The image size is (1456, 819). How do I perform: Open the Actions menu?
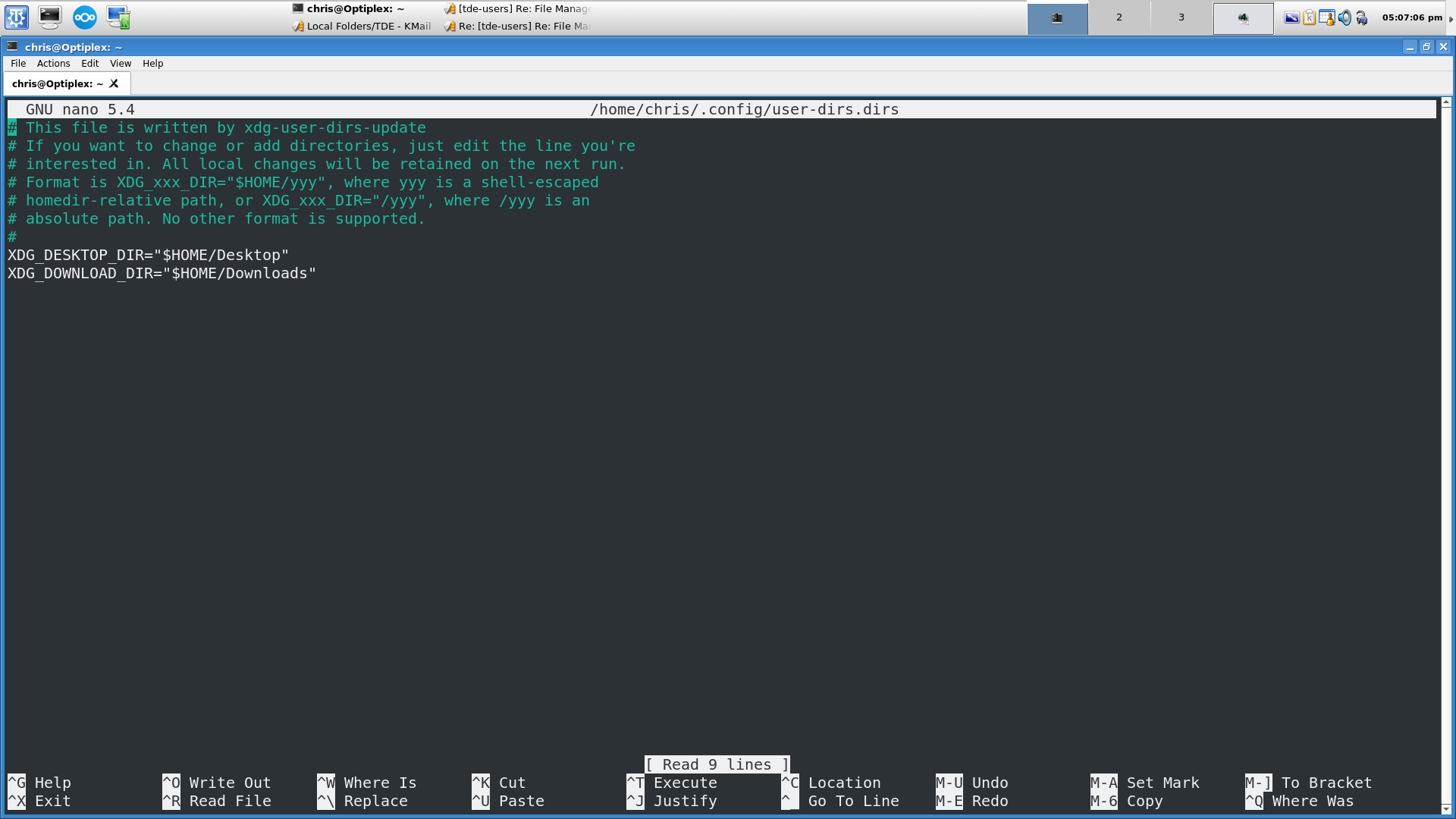click(x=54, y=64)
